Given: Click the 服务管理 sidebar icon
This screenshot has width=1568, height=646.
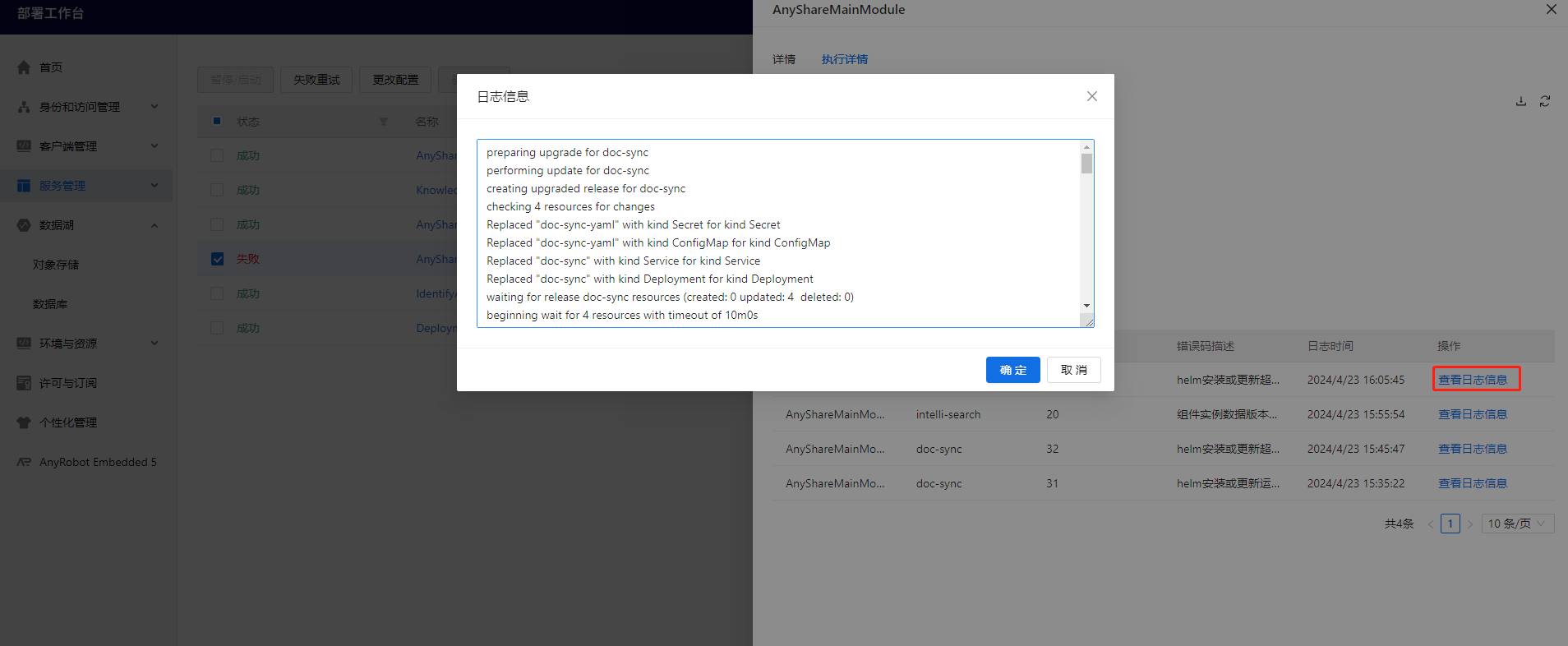Looking at the screenshot, I should [x=24, y=186].
